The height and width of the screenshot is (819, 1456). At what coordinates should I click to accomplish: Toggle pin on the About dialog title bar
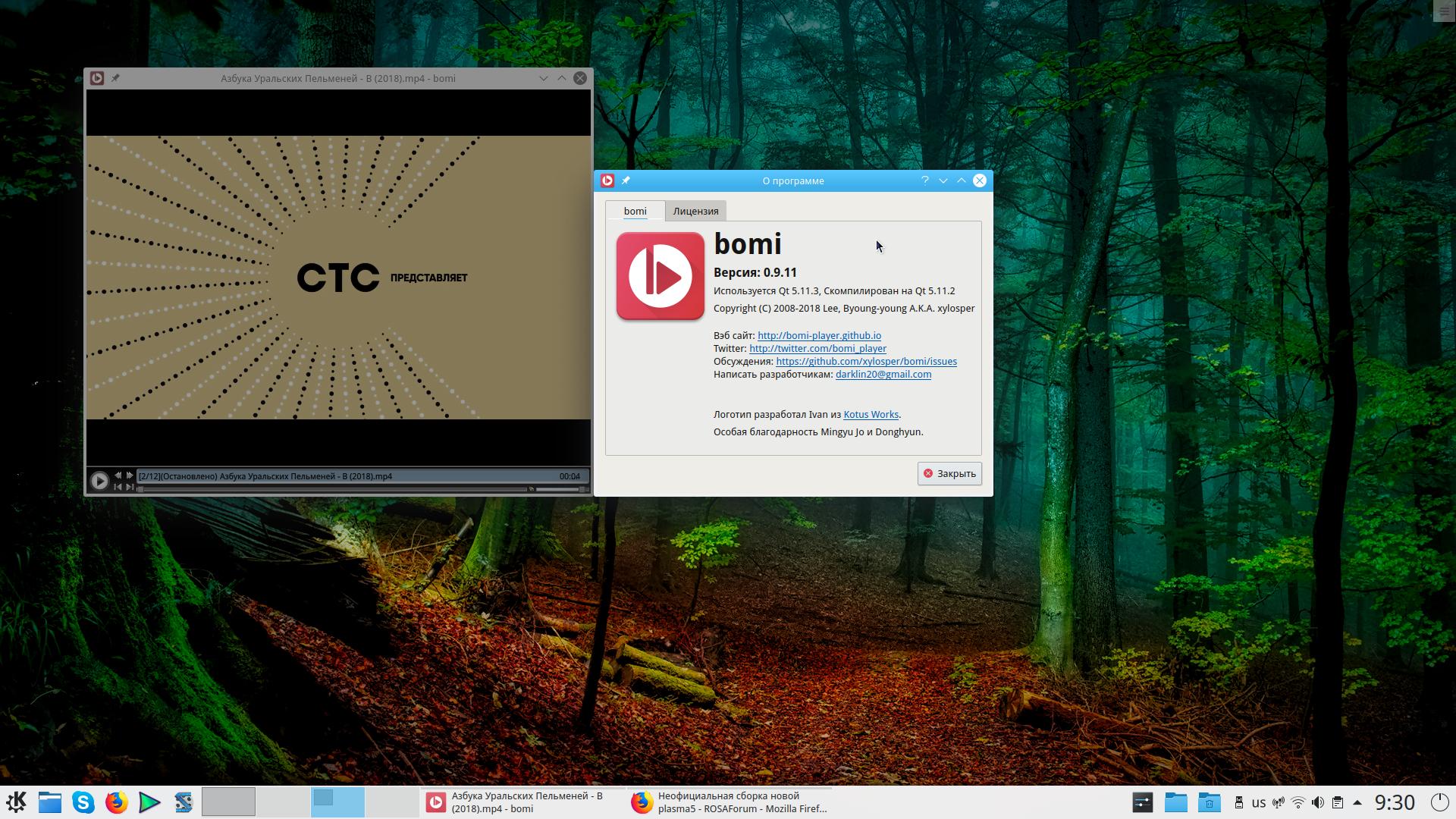(x=626, y=180)
